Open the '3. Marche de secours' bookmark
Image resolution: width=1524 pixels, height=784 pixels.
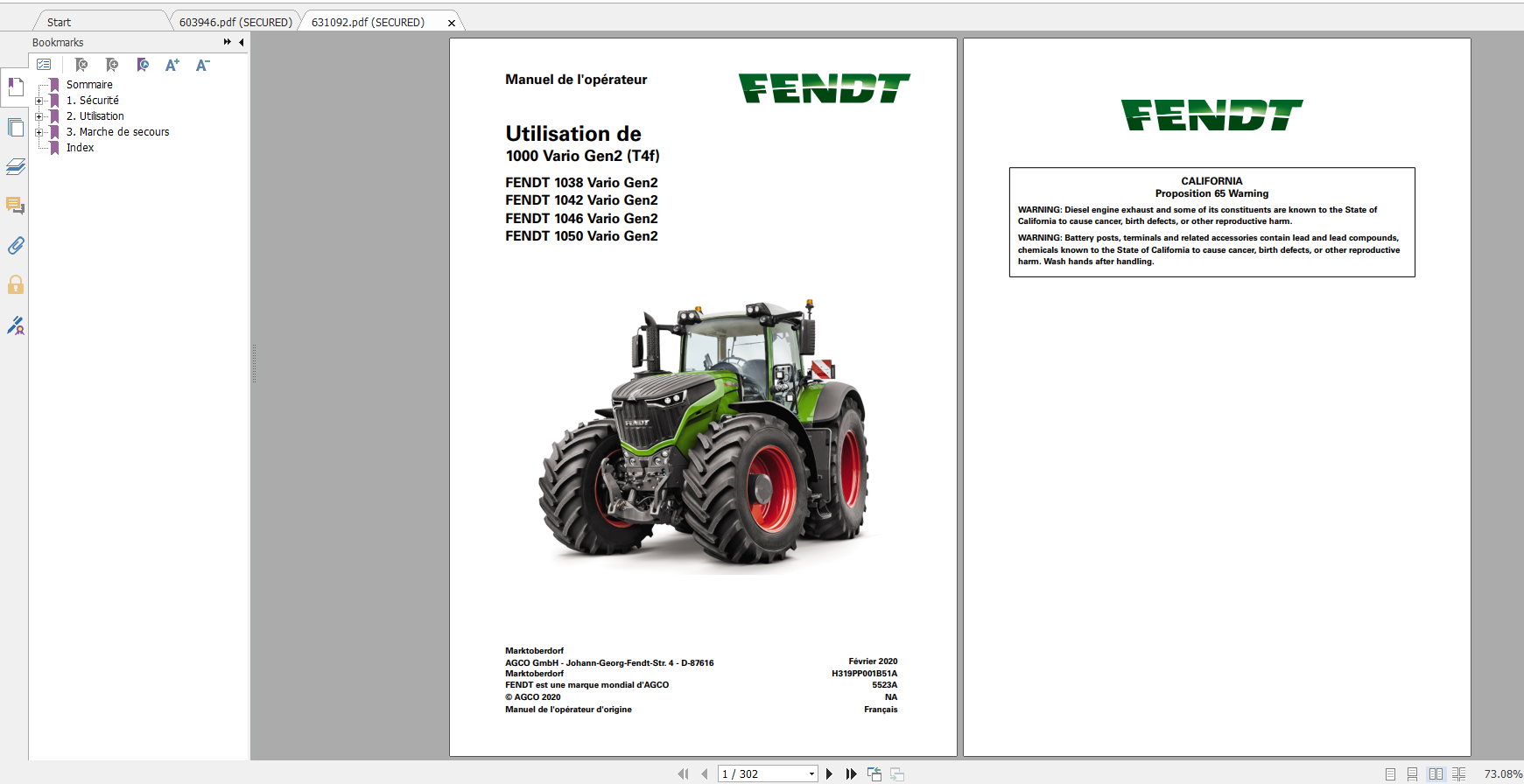pyautogui.click(x=118, y=132)
